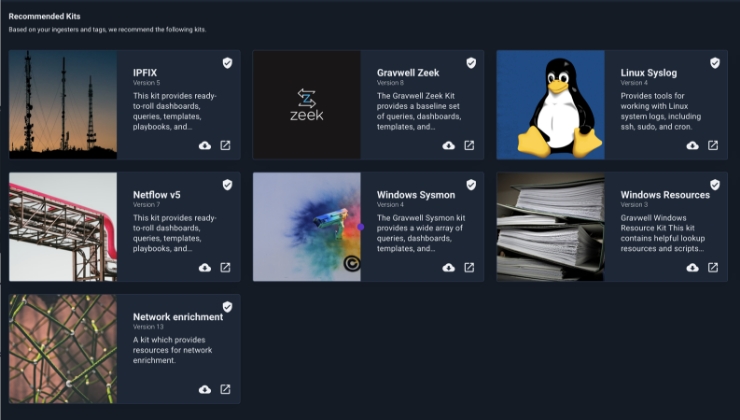Select the Network enrichment mesh thumbnail

(x=63, y=349)
